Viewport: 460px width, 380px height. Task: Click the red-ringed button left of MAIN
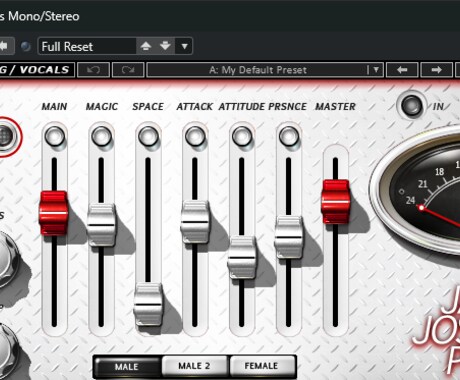point(7,137)
